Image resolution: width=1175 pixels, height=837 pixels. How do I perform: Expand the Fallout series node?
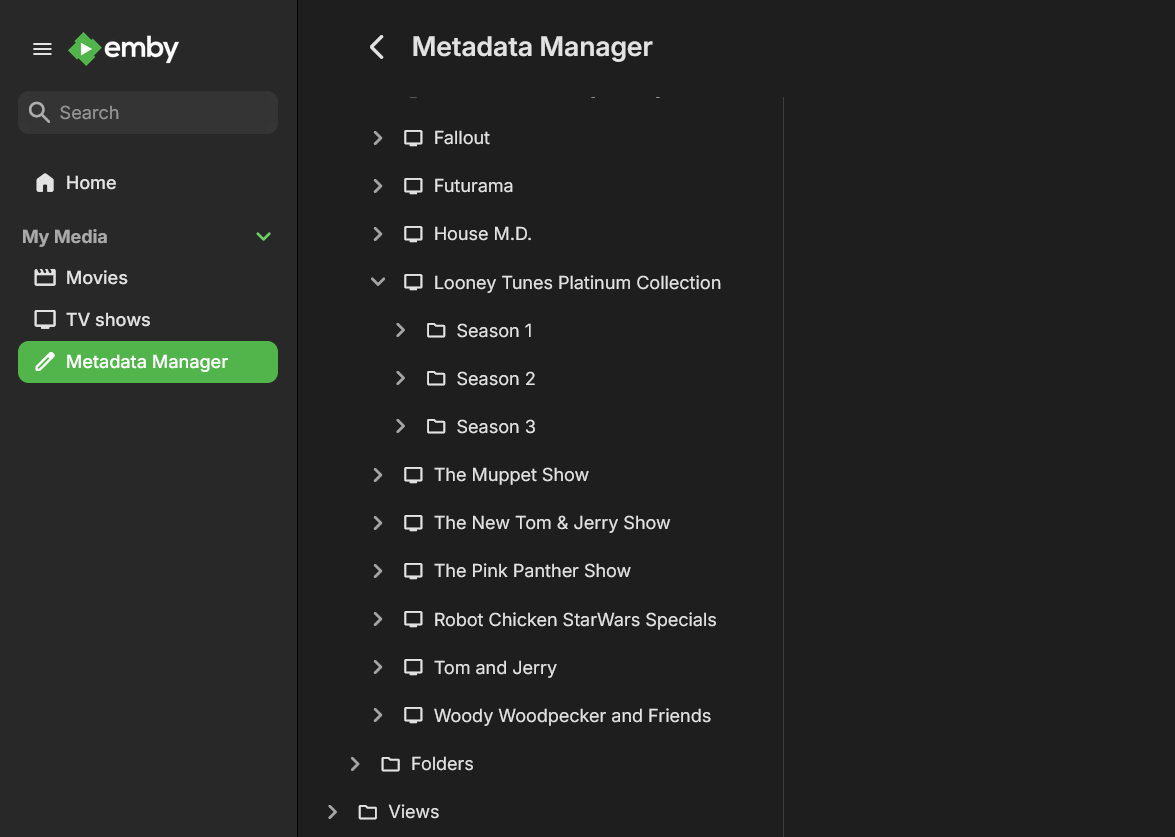[x=378, y=138]
